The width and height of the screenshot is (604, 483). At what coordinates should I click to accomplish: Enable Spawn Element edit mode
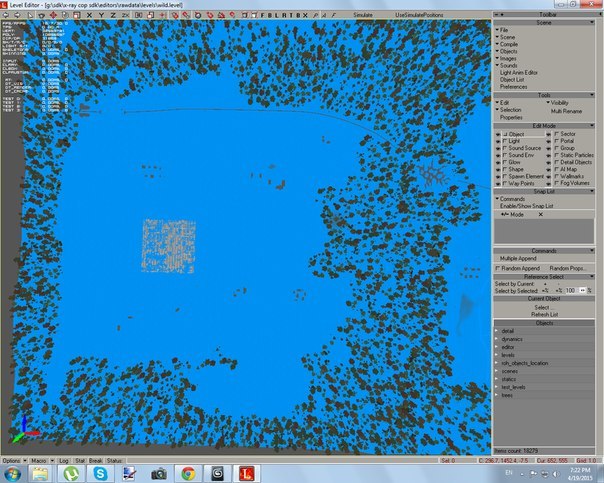click(x=523, y=176)
